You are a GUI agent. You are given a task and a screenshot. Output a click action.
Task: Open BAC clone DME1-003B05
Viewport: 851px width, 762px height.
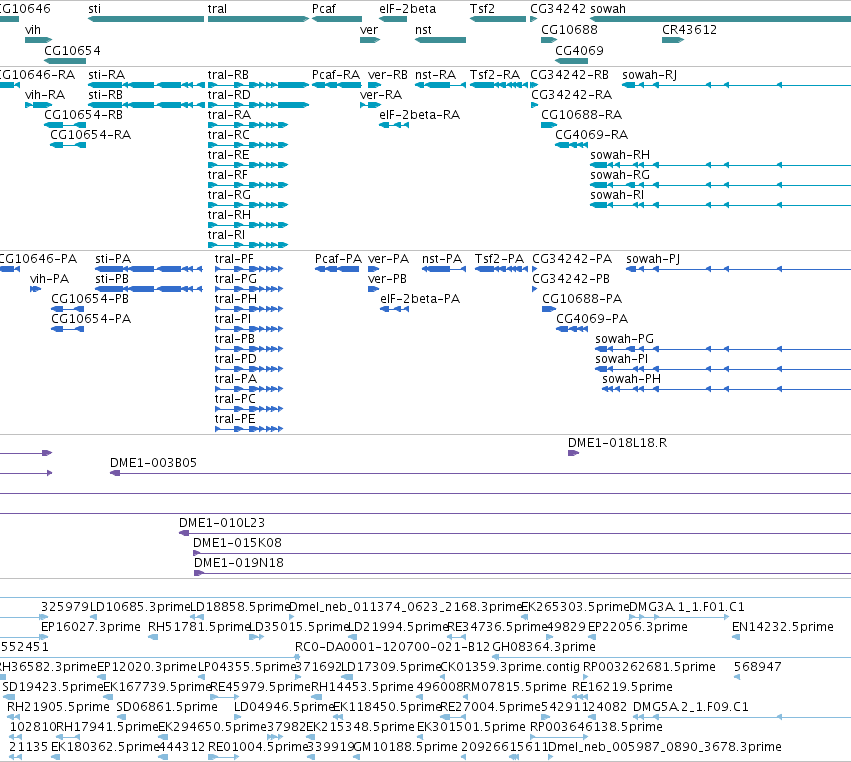click(x=480, y=473)
